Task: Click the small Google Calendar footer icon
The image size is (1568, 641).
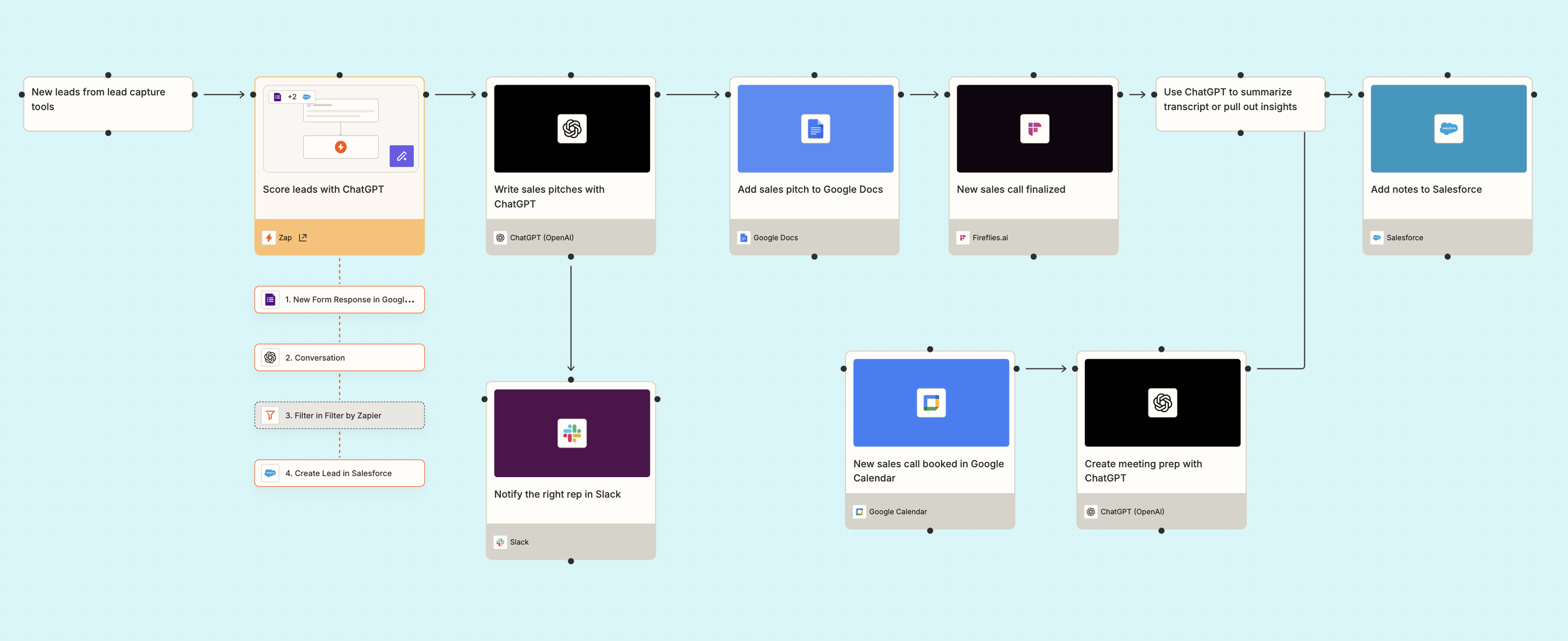Action: click(x=859, y=511)
